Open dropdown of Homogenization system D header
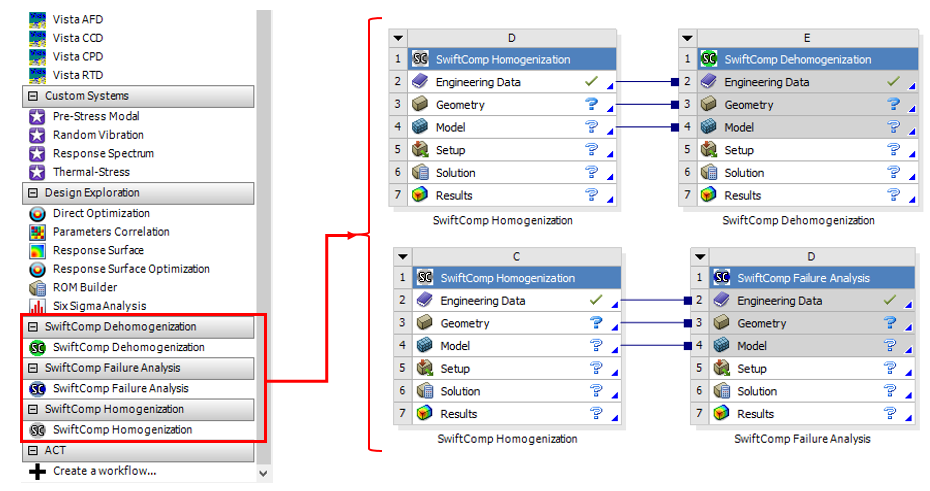Viewport: 930px width, 491px height. point(398,38)
